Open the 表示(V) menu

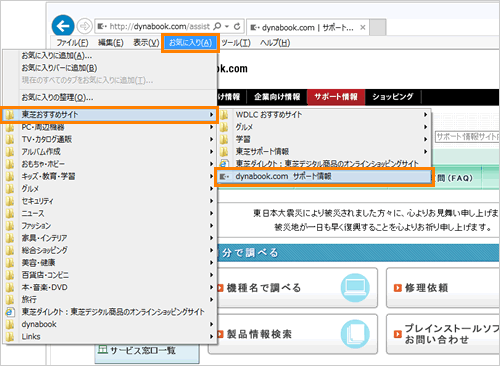click(146, 43)
